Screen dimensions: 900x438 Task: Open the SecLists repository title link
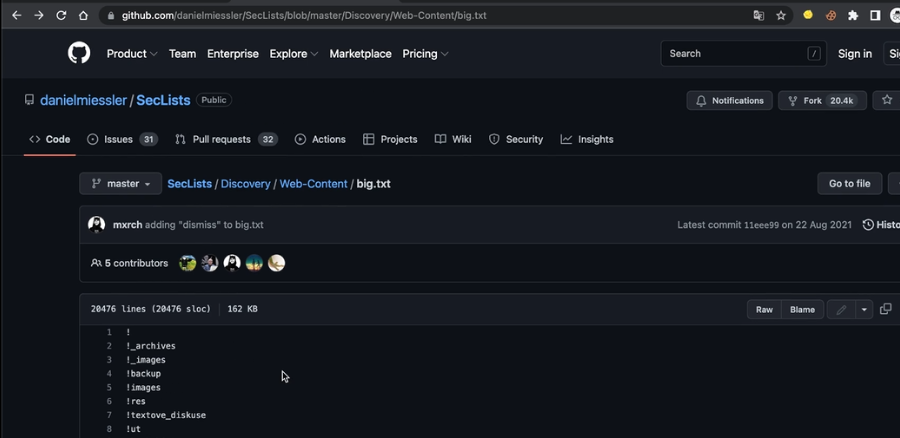pyautogui.click(x=163, y=100)
